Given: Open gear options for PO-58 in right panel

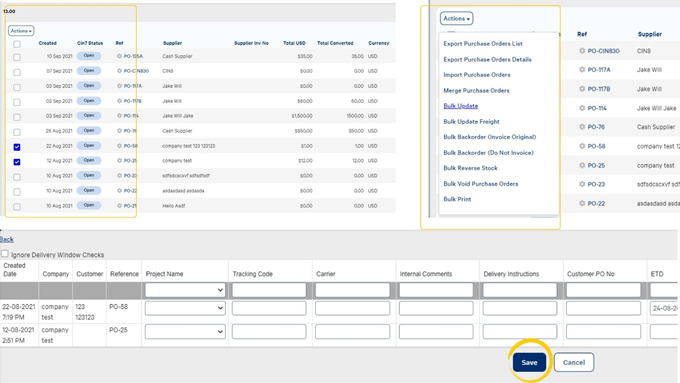Looking at the screenshot, I should coord(582,146).
